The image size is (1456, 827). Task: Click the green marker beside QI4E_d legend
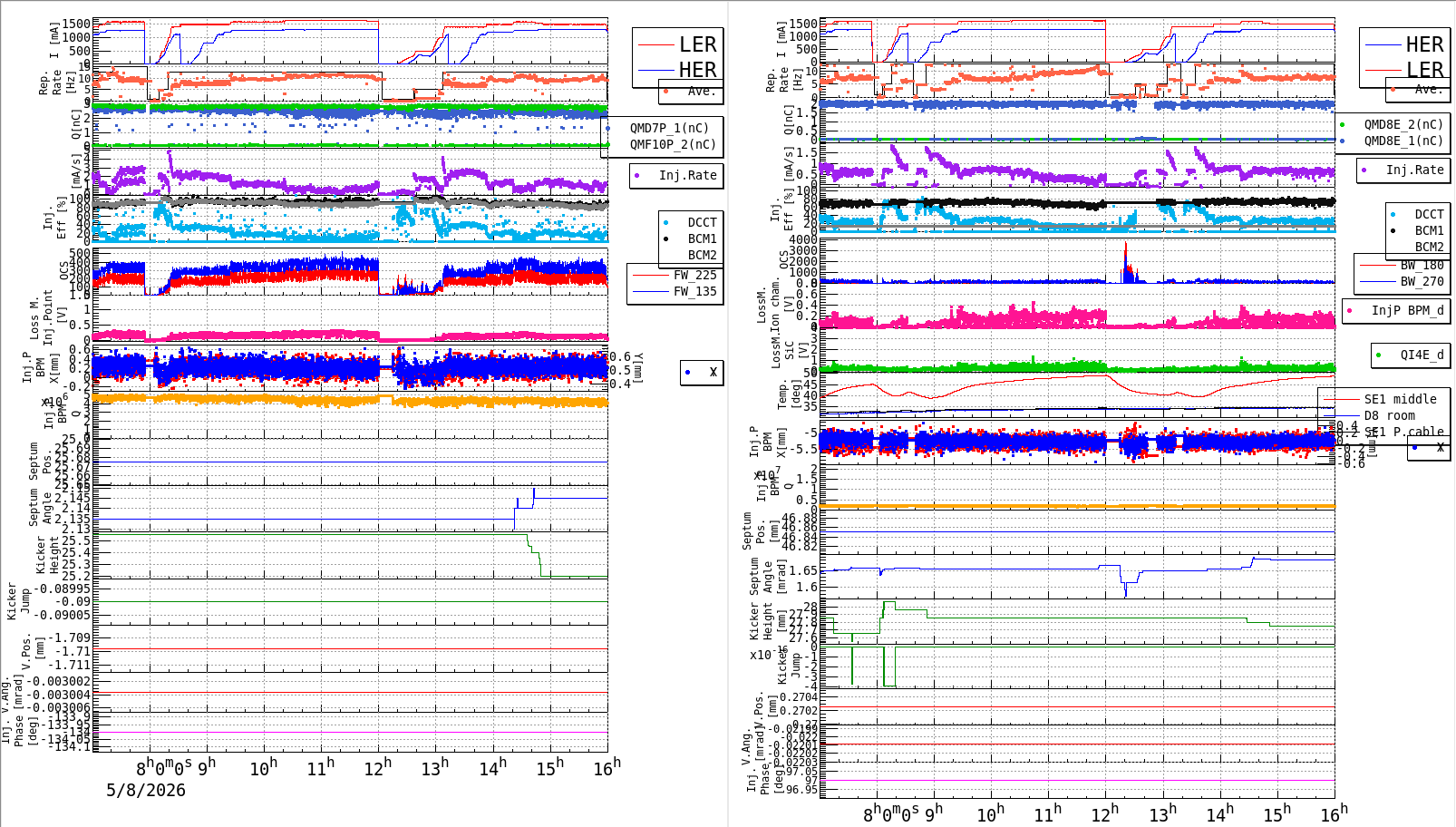point(1379,355)
